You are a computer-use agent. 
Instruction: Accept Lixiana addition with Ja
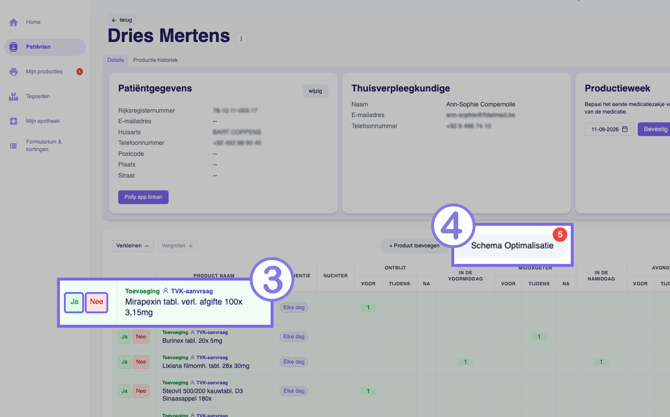click(124, 362)
